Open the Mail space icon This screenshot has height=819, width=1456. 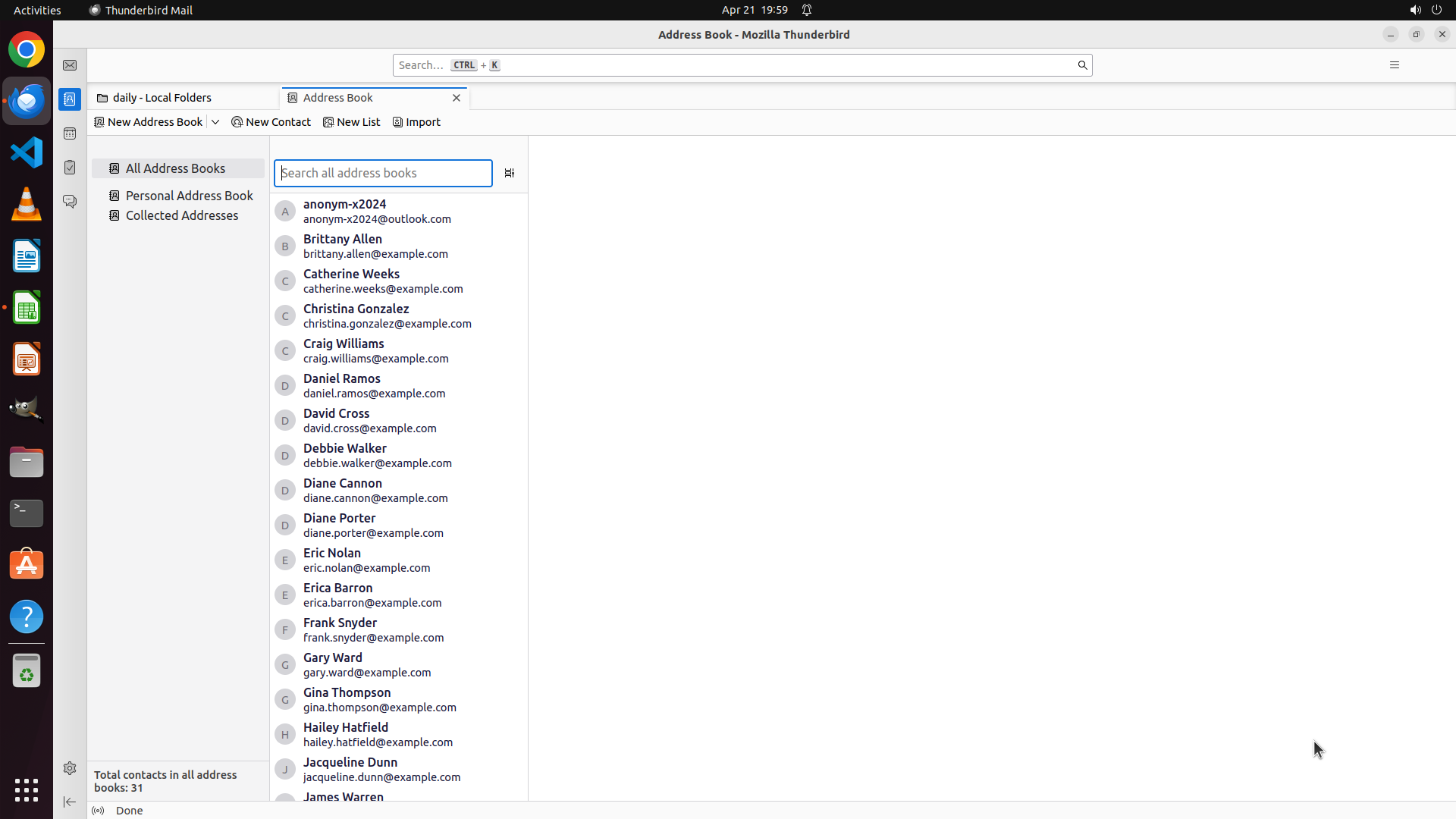[x=70, y=65]
